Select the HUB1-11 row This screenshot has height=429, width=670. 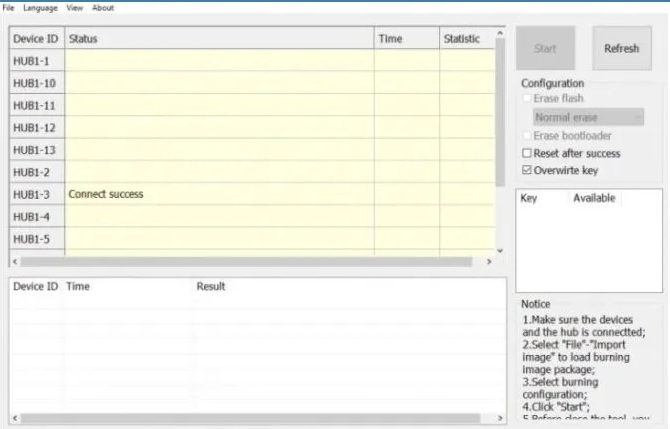click(x=252, y=105)
